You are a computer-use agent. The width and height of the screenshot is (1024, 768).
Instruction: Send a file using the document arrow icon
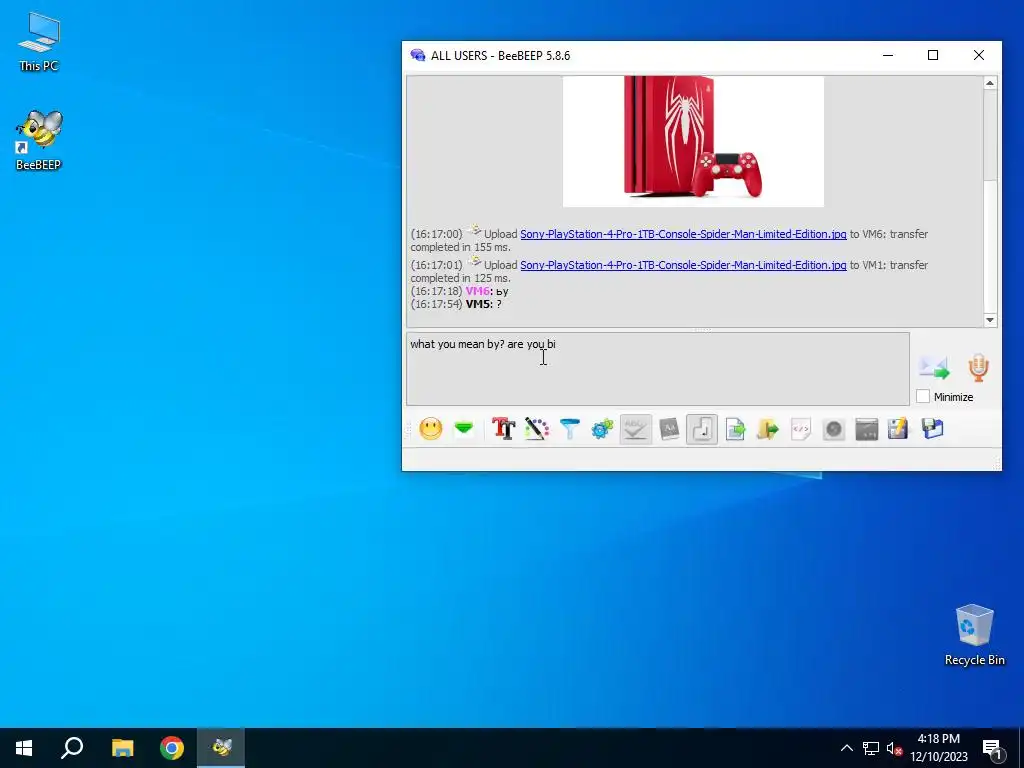point(735,429)
